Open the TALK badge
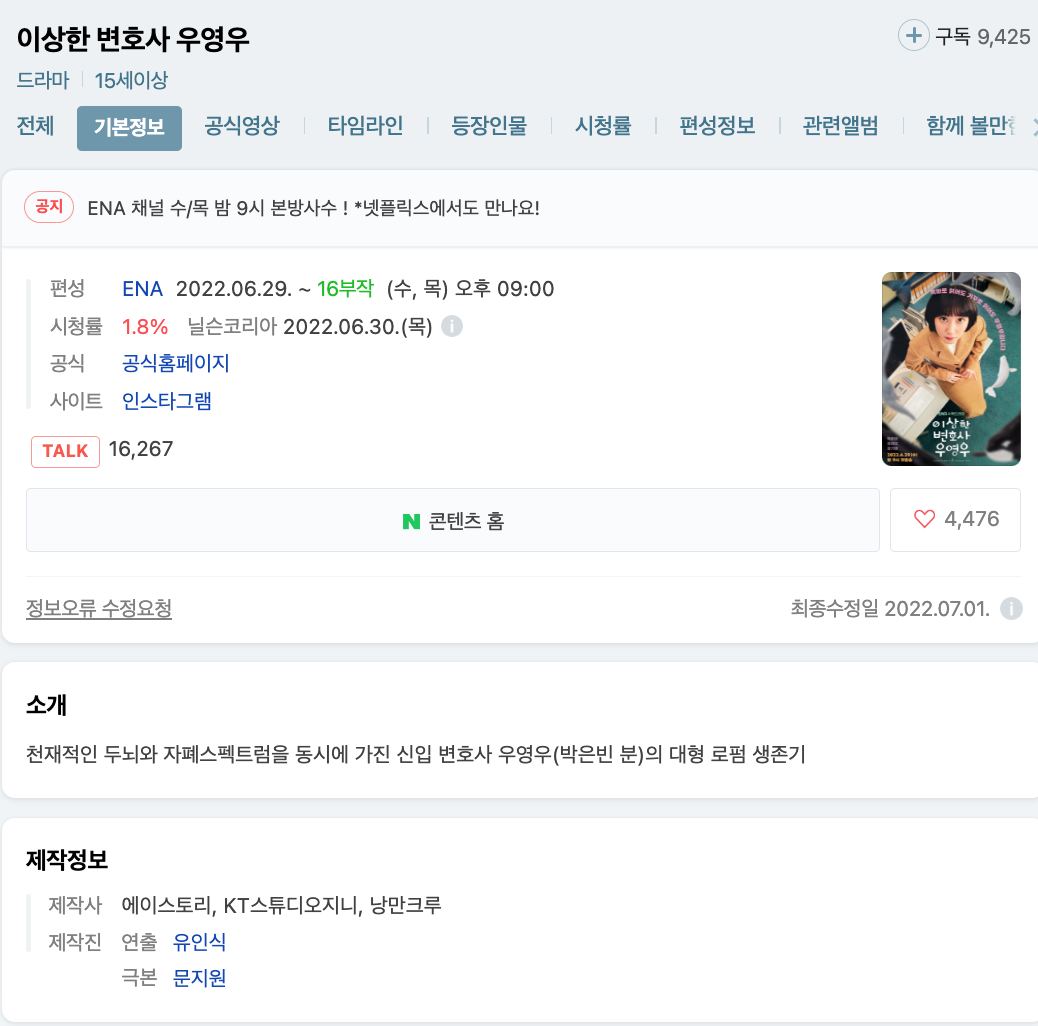The height and width of the screenshot is (1026, 1038). coord(66,451)
